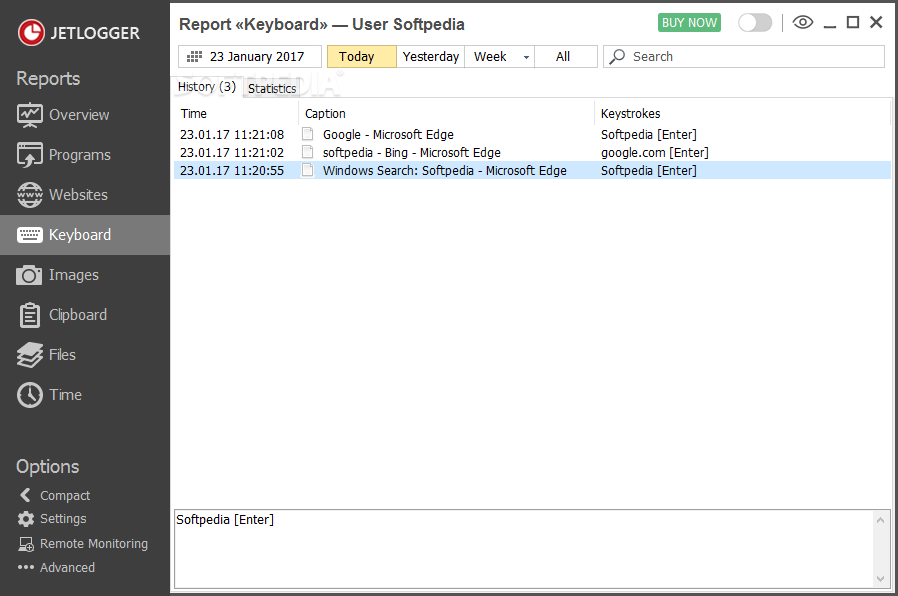Sort by the Time column header

[x=236, y=113]
